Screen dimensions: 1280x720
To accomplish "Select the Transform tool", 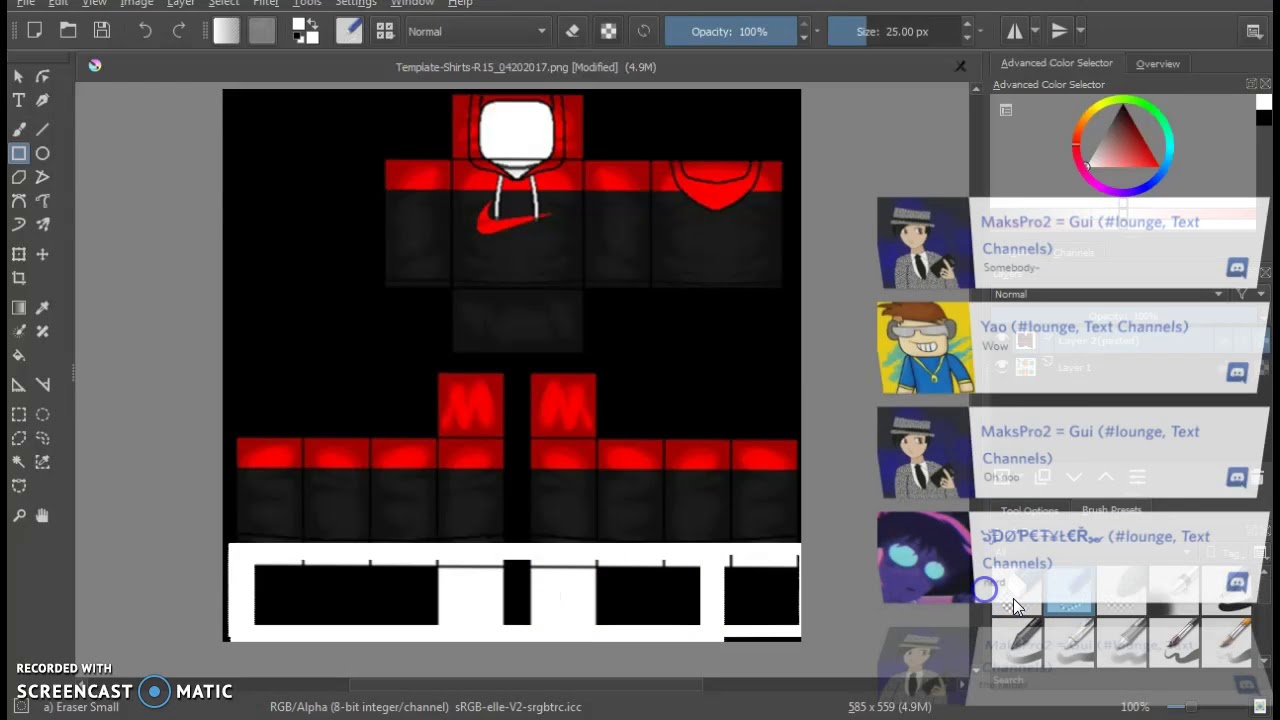I will coord(19,254).
